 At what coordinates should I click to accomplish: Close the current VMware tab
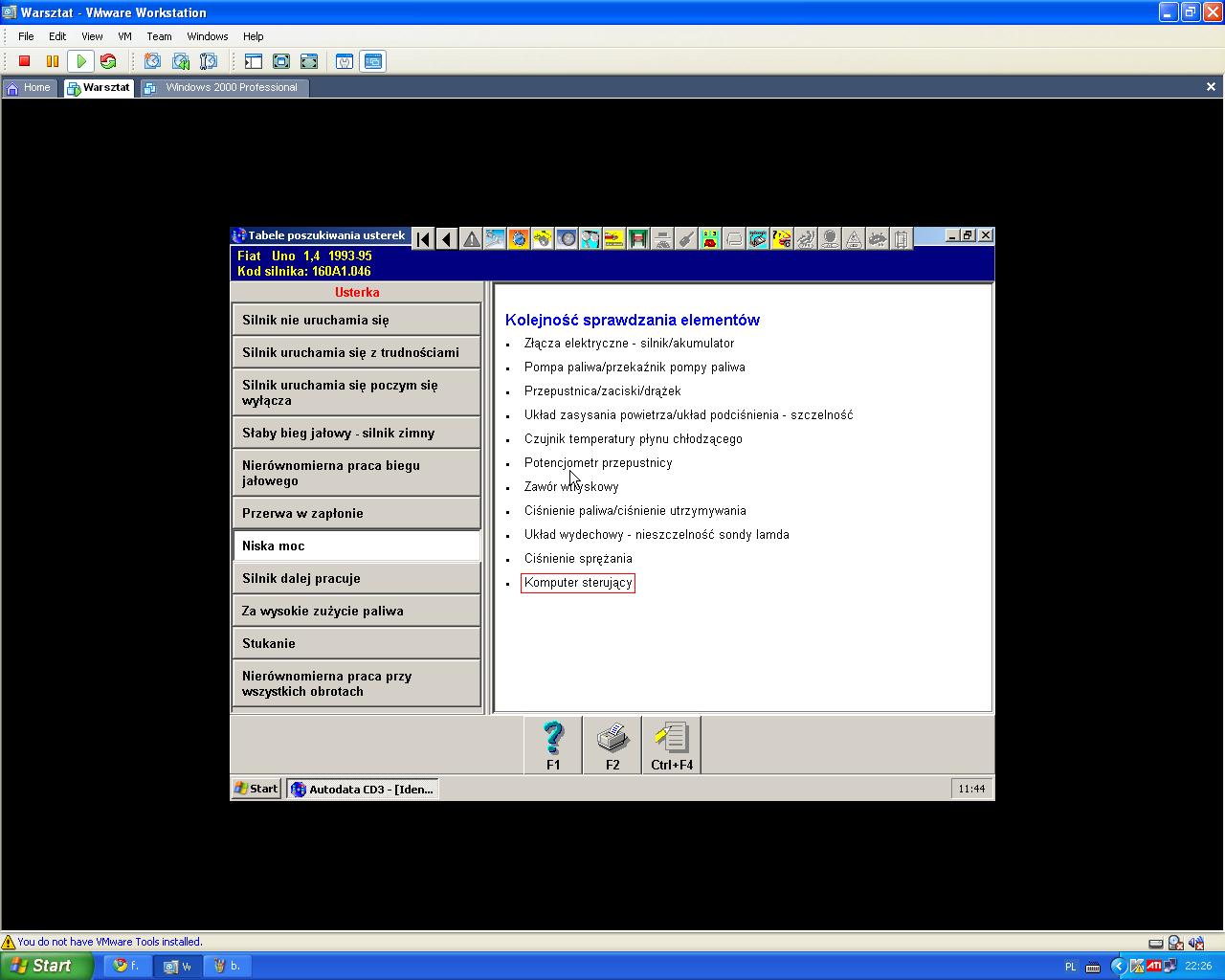click(1211, 87)
